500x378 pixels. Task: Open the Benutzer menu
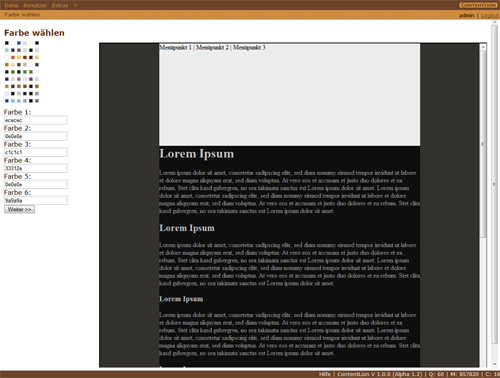(35, 5)
